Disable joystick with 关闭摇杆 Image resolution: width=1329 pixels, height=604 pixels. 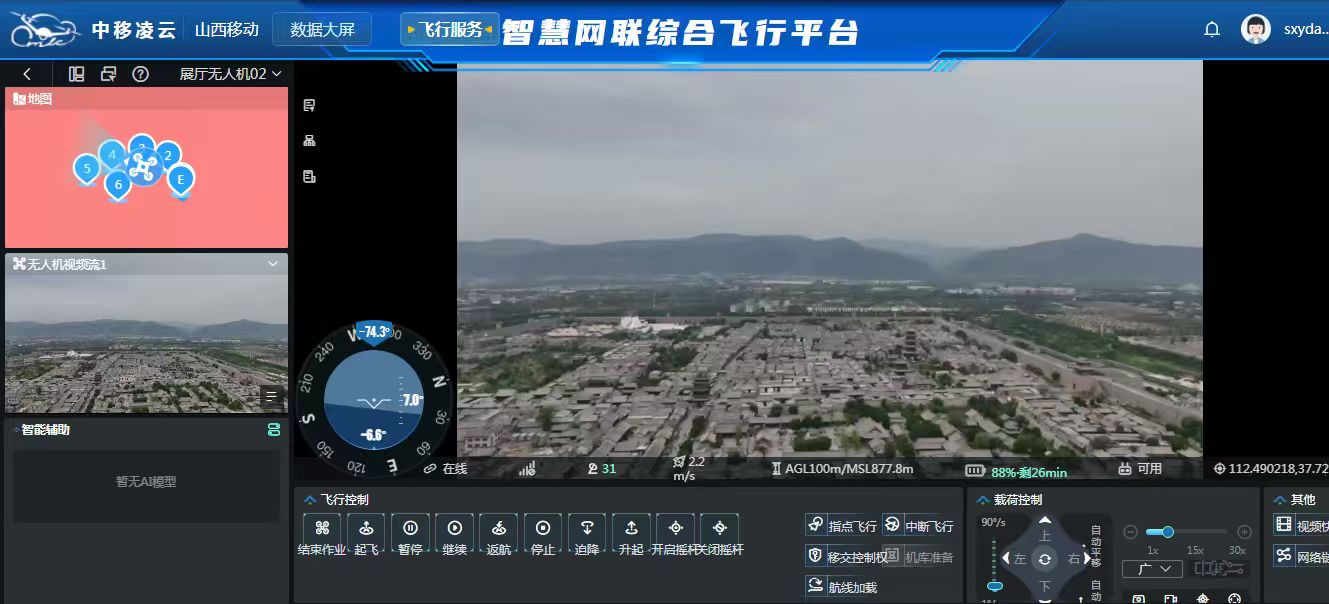click(x=719, y=528)
